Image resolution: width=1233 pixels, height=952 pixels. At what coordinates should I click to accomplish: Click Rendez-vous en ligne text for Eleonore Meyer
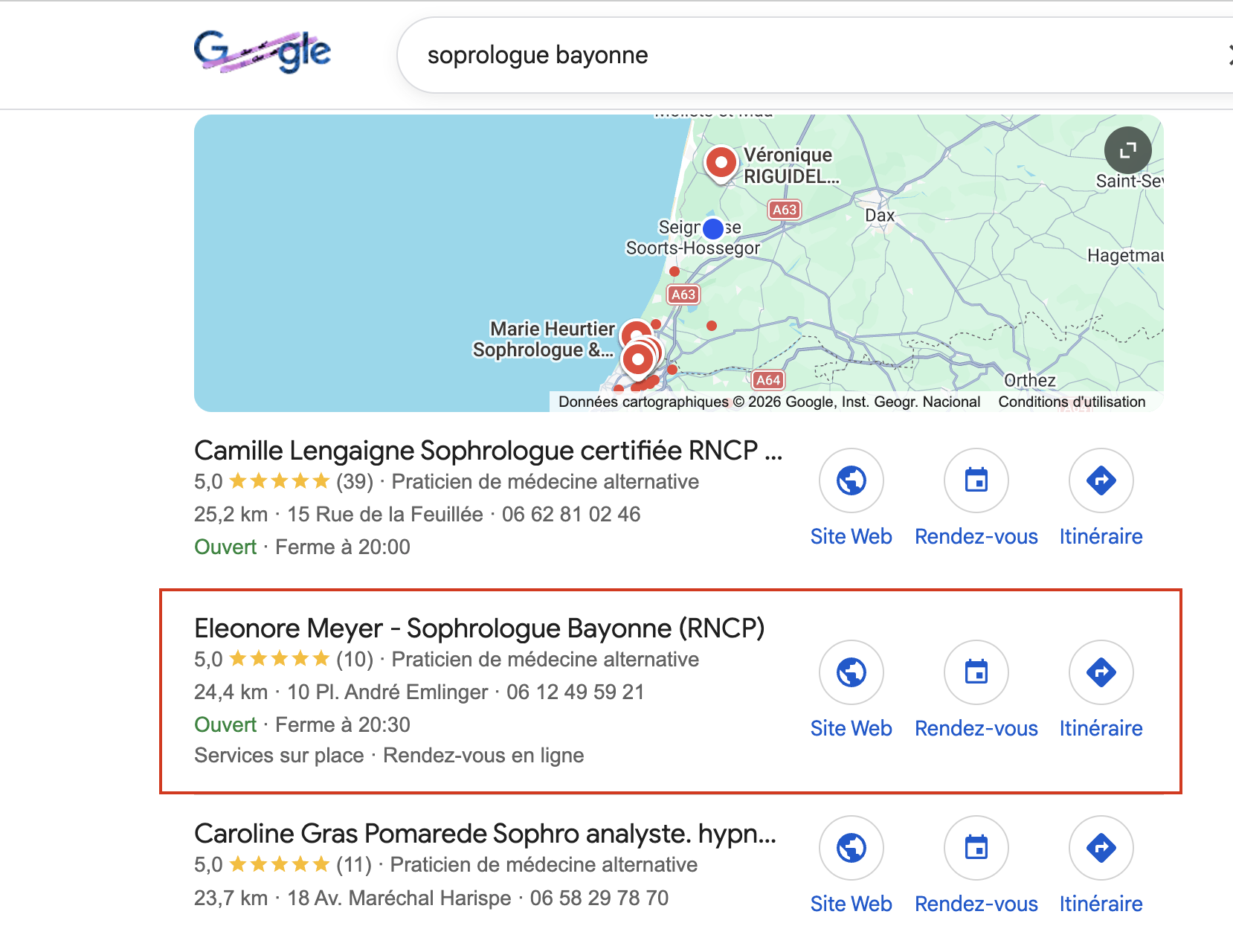pos(483,756)
